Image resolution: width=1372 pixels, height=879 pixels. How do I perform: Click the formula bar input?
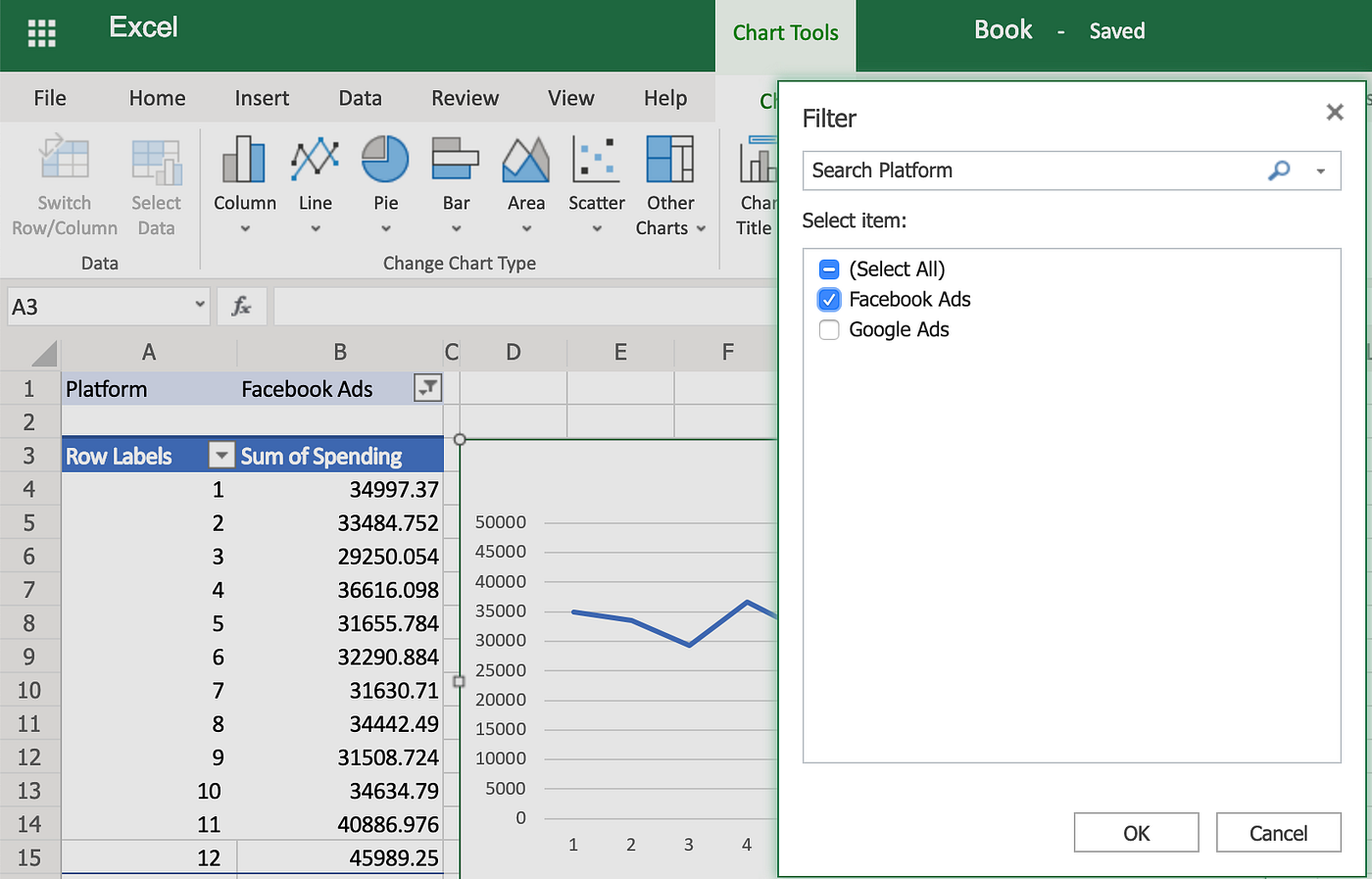[x=525, y=307]
